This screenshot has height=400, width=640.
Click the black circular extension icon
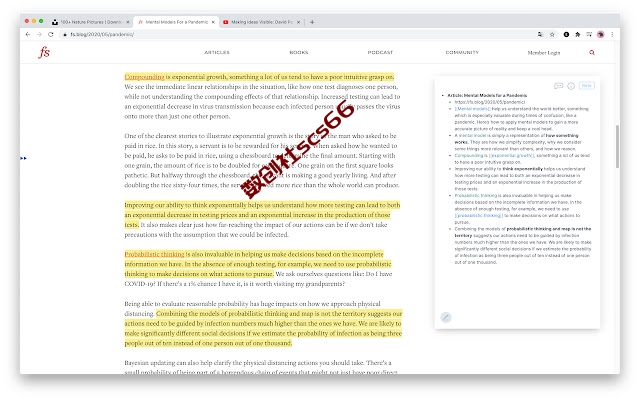tap(566, 35)
